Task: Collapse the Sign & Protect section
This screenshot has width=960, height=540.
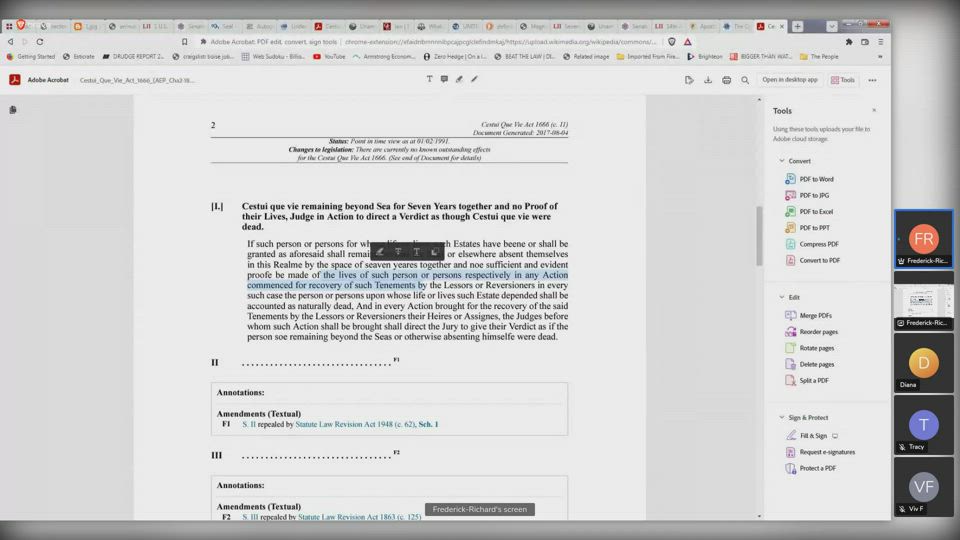Action: pos(781,417)
